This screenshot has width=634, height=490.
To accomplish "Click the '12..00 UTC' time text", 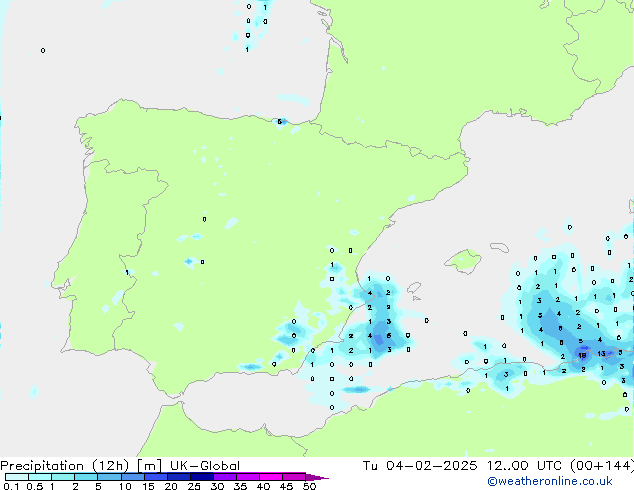I will pos(524,466).
